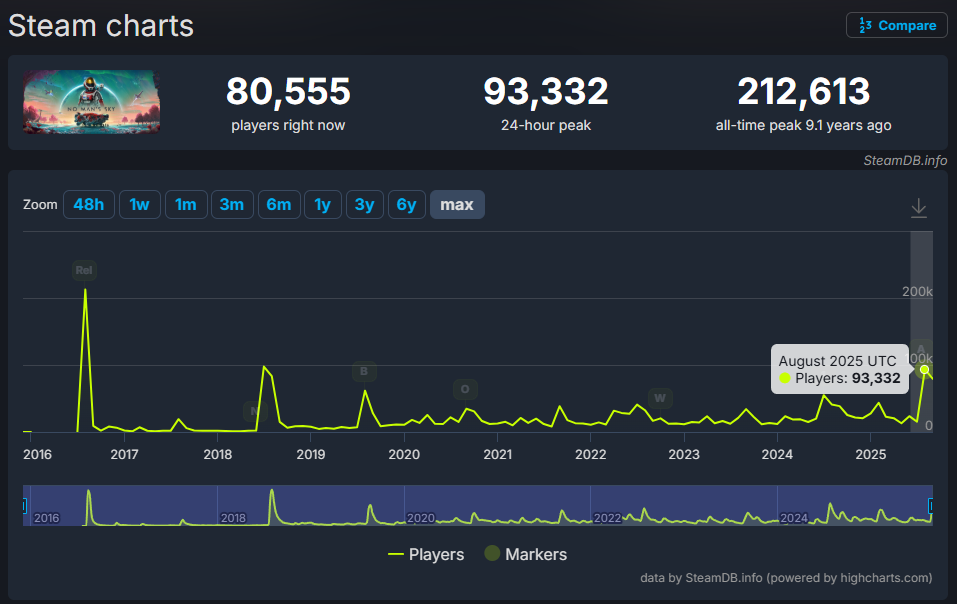This screenshot has height=604, width=957.
Task: Click the N marker near 2018
Action: tap(255, 411)
